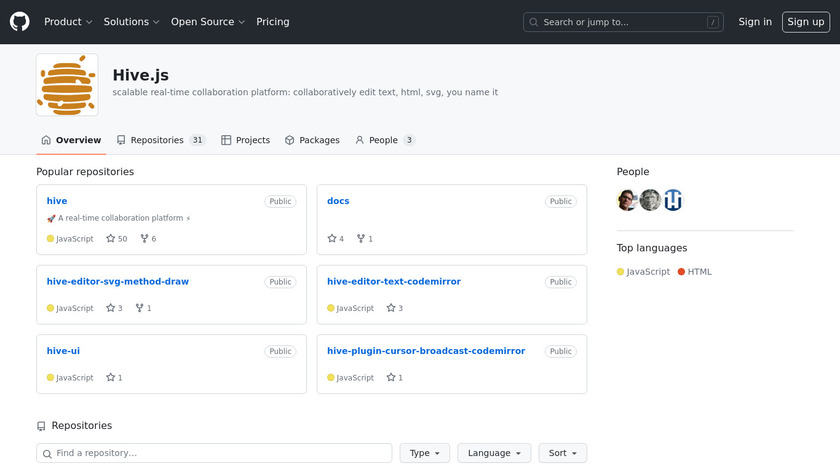Click the Find a repository search field

pyautogui.click(x=214, y=453)
